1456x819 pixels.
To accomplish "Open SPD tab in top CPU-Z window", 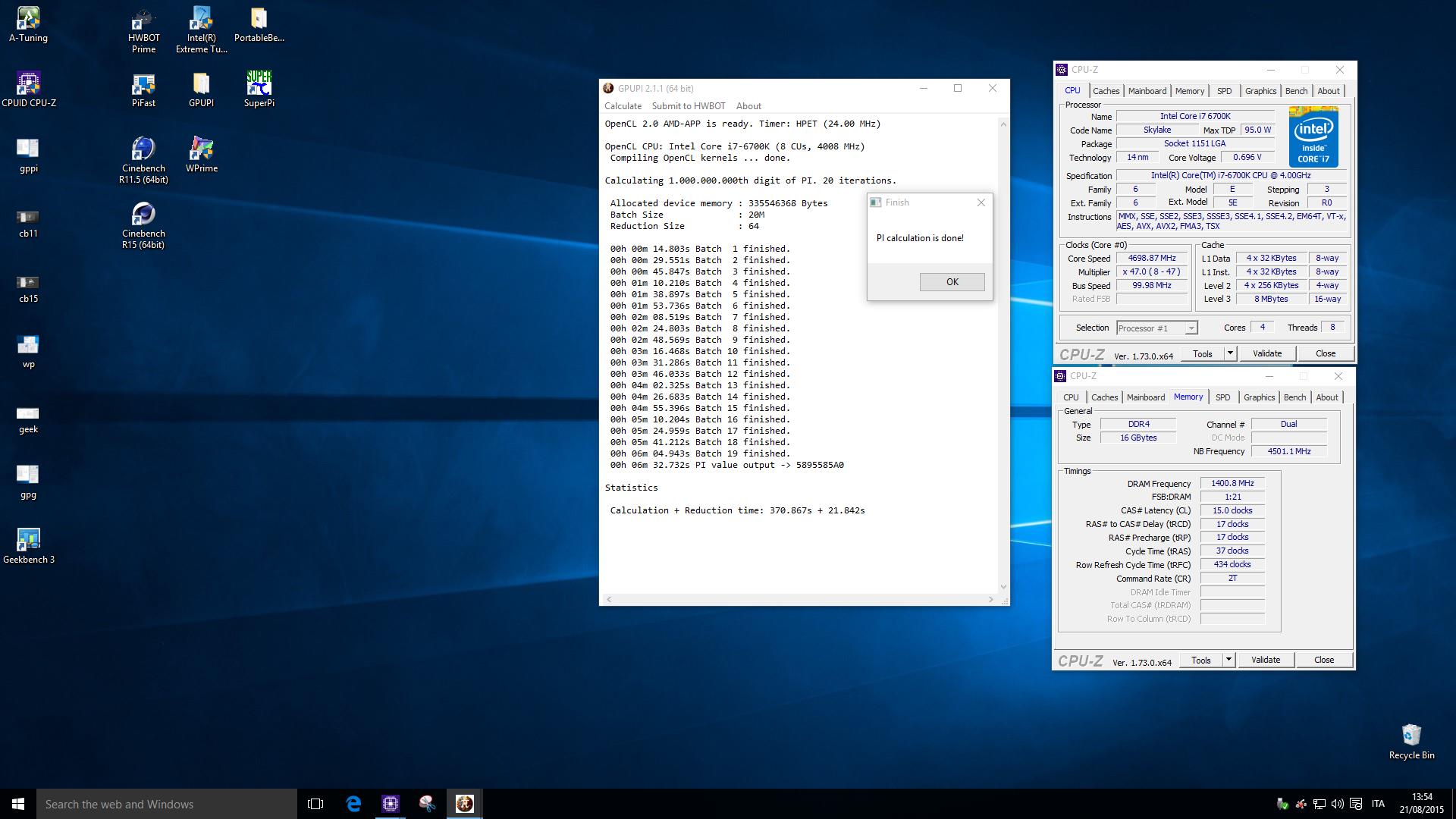I will pyautogui.click(x=1224, y=91).
